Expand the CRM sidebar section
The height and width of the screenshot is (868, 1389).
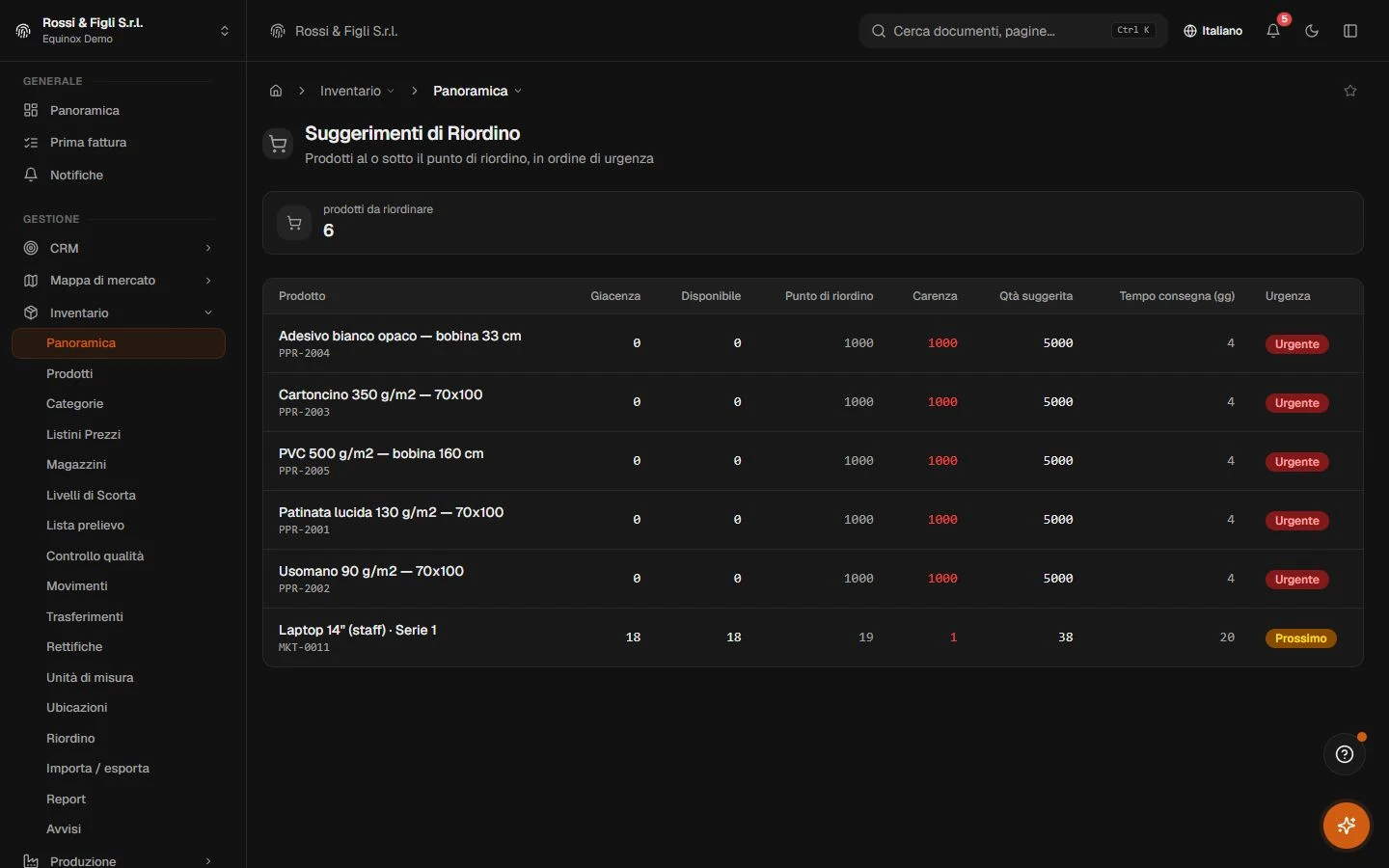point(119,248)
